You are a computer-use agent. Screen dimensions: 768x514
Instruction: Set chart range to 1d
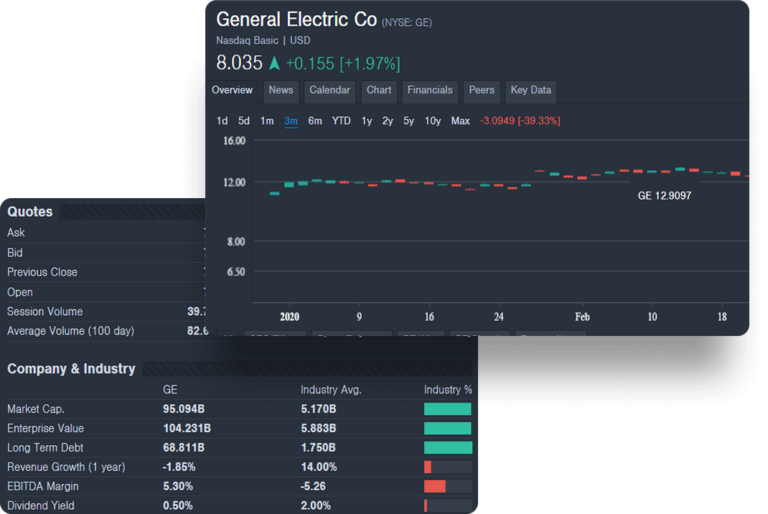pyautogui.click(x=222, y=121)
